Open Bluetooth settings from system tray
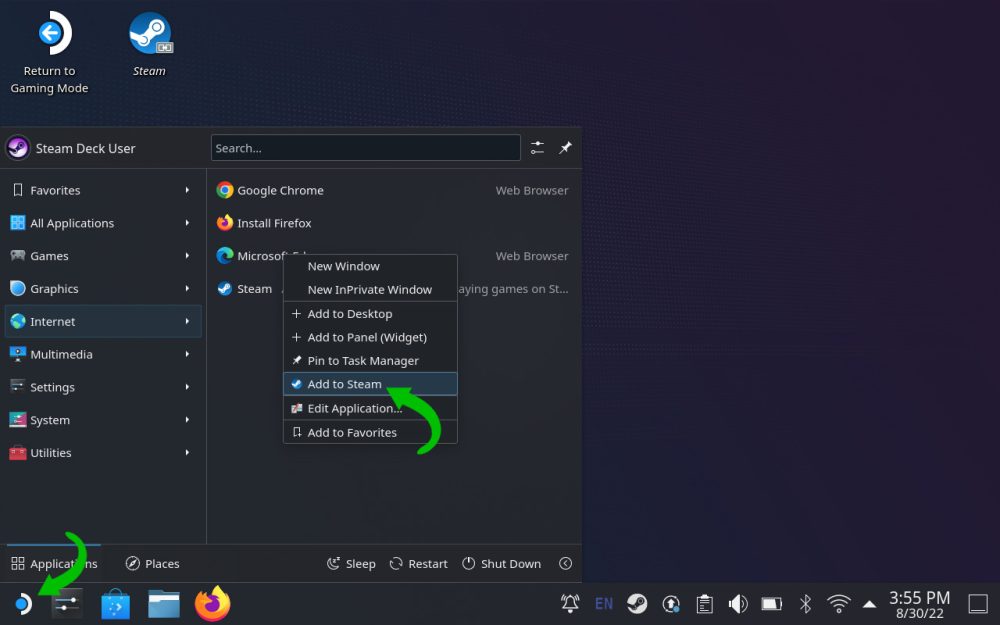1000x625 pixels. pos(805,603)
